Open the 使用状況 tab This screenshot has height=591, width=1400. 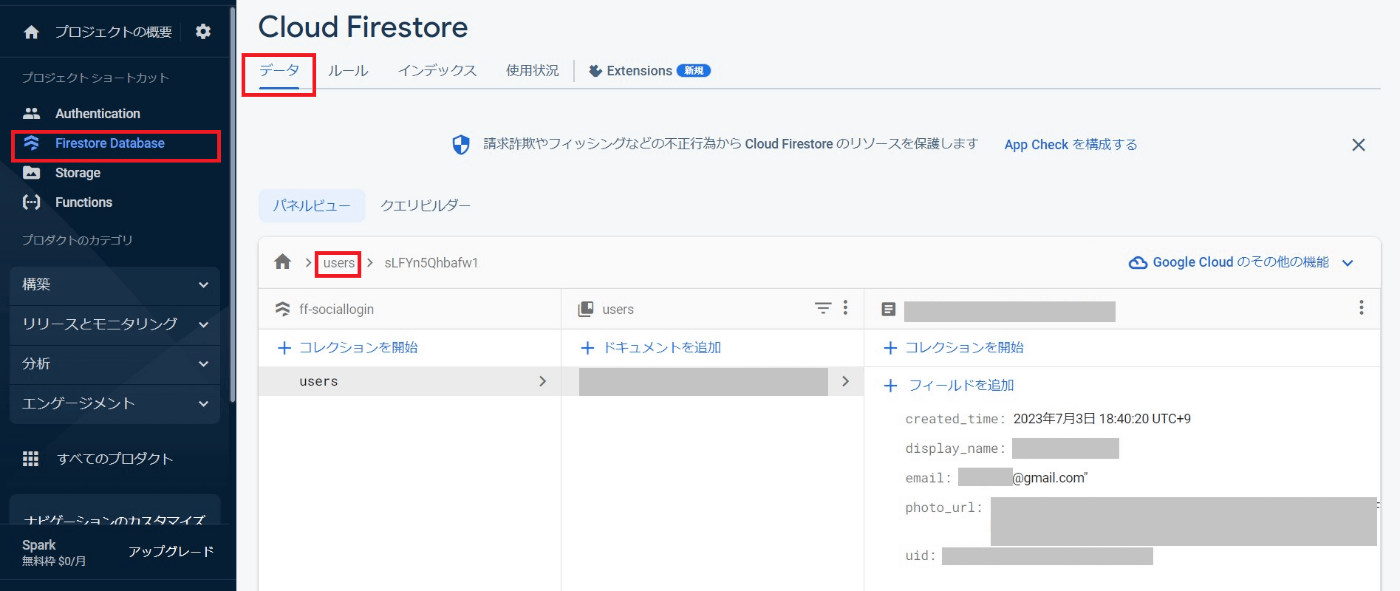[x=532, y=71]
